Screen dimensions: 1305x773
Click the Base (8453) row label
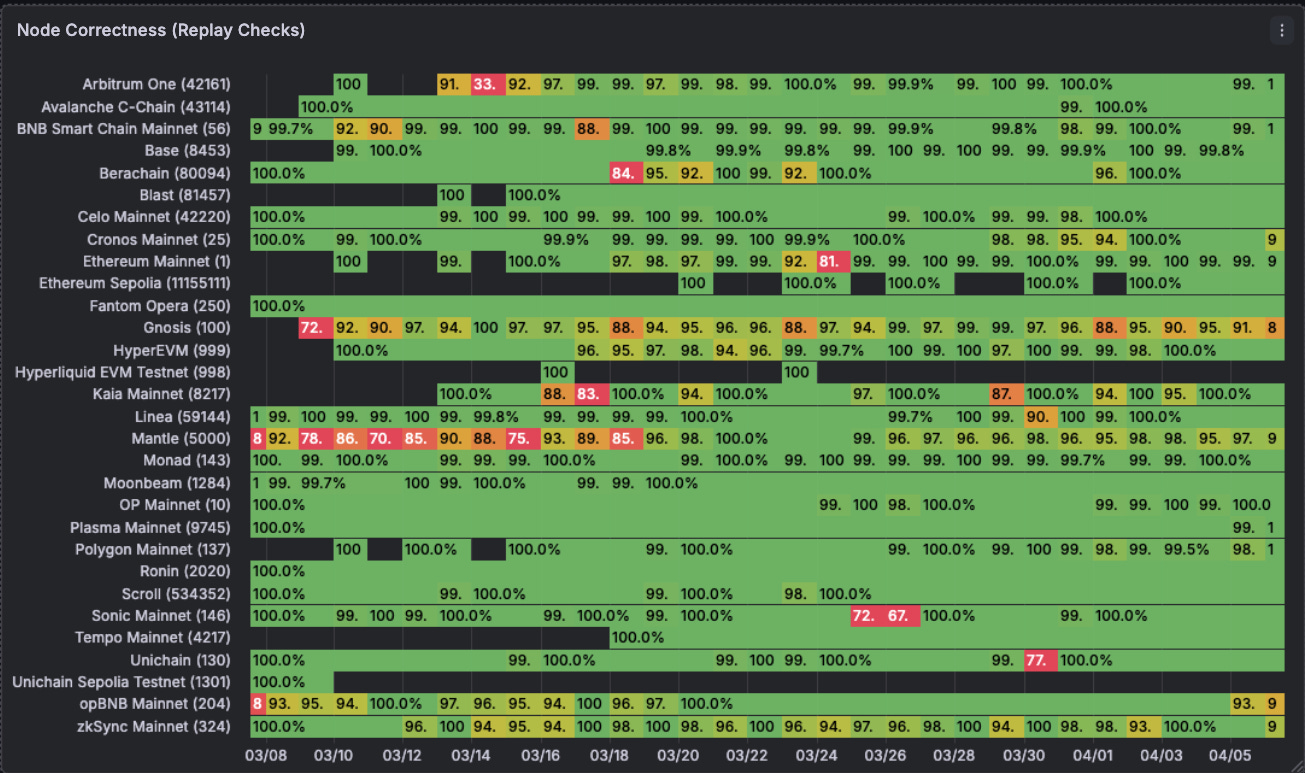click(188, 150)
